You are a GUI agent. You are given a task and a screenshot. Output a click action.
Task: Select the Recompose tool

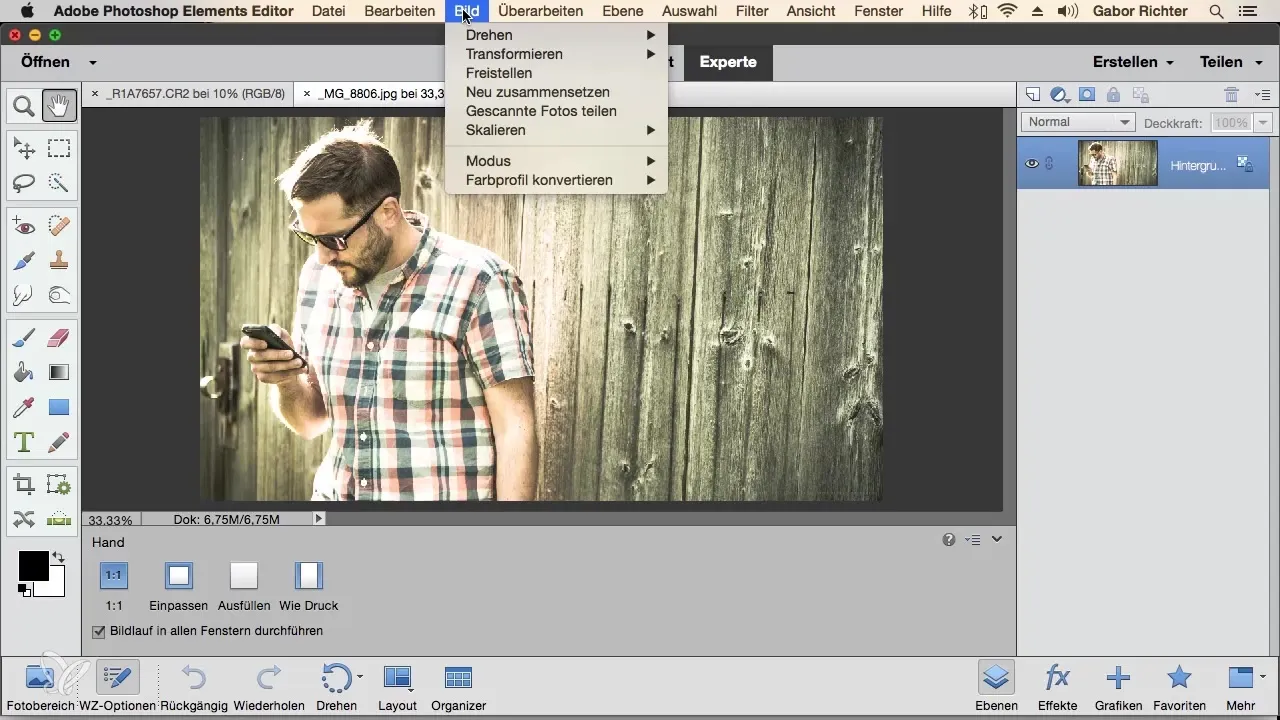point(59,485)
